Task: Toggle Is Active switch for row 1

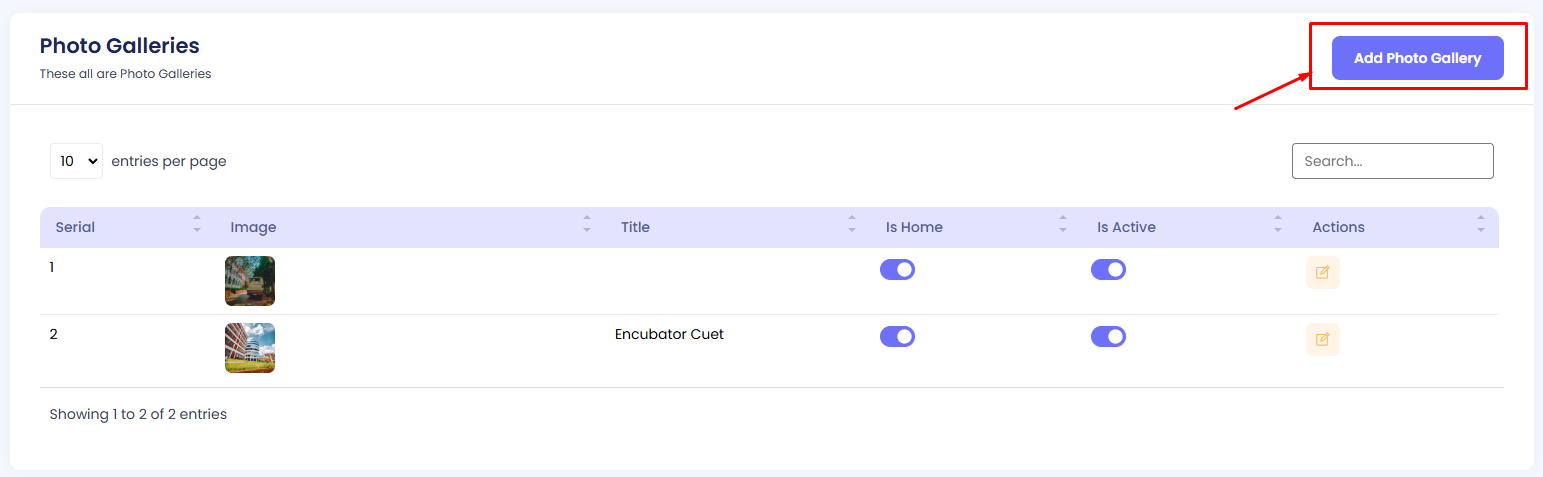Action: [1108, 270]
